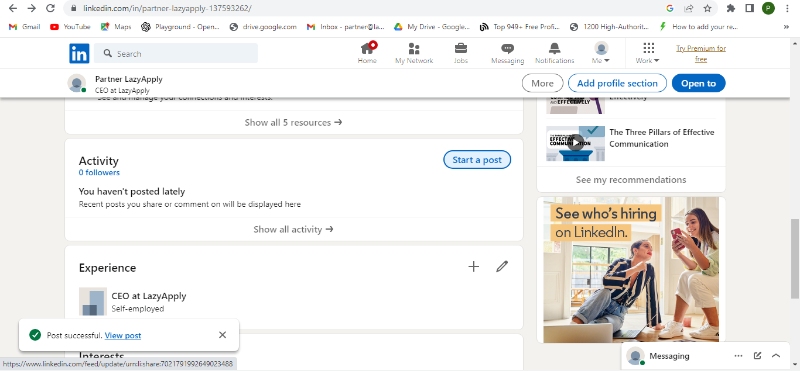Show more bookmarks with the double chevron
The width and height of the screenshot is (800, 371).
coord(786,27)
